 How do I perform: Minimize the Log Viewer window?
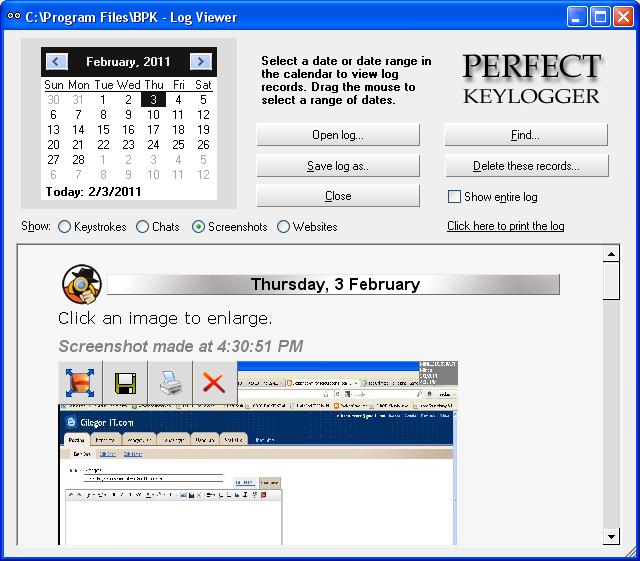click(x=576, y=17)
